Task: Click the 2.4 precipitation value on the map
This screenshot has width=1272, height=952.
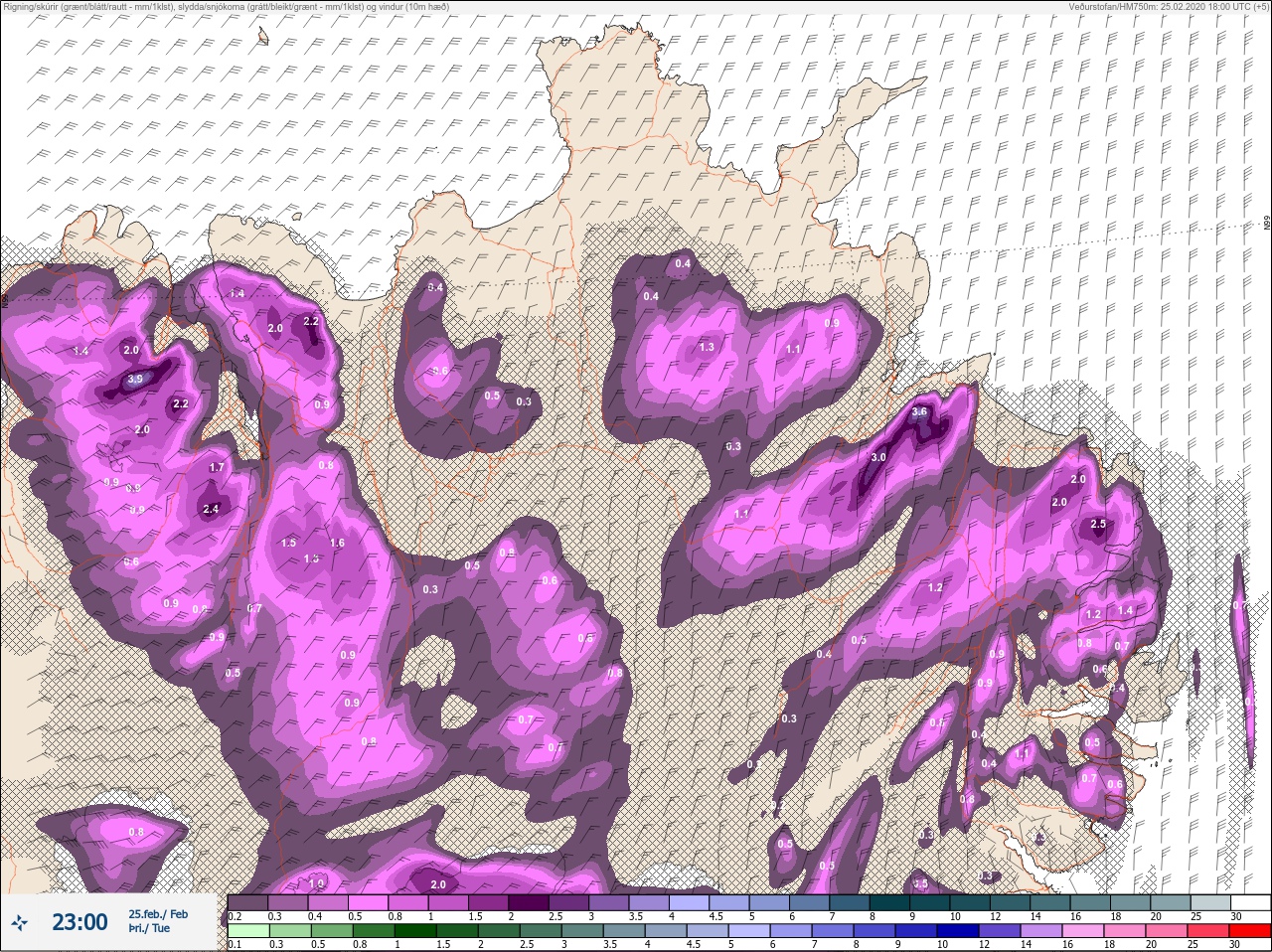Action: coord(211,509)
